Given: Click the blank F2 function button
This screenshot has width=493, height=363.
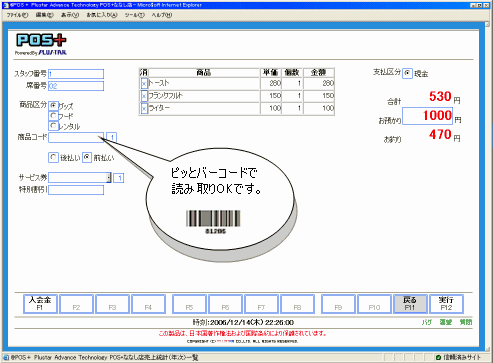Looking at the screenshot, I should pos(76,304).
